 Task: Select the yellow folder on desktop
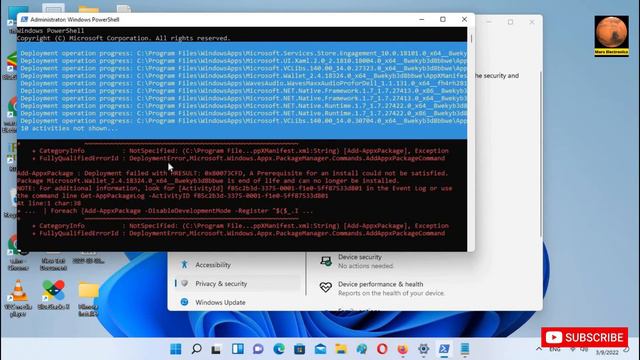point(88,299)
